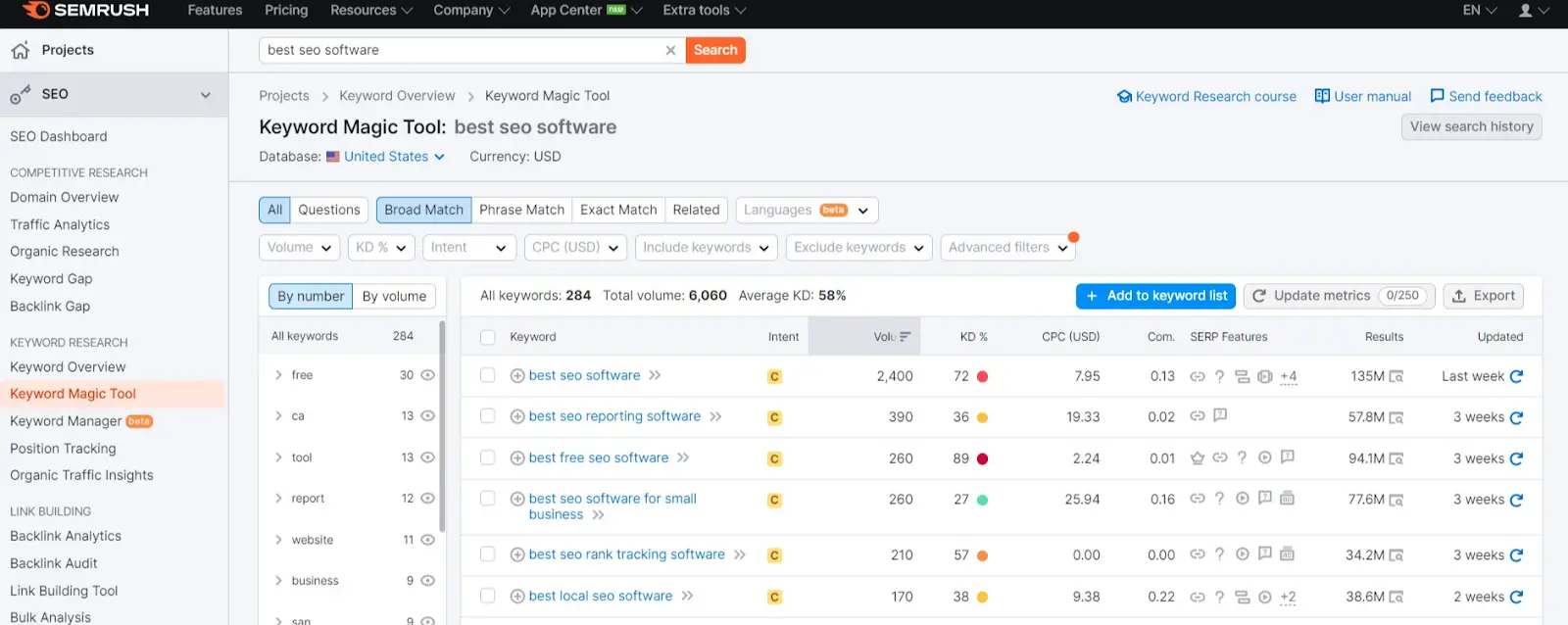1568x625 pixels.
Task: Click the Keyword Research course cap icon
Action: pyautogui.click(x=1124, y=96)
